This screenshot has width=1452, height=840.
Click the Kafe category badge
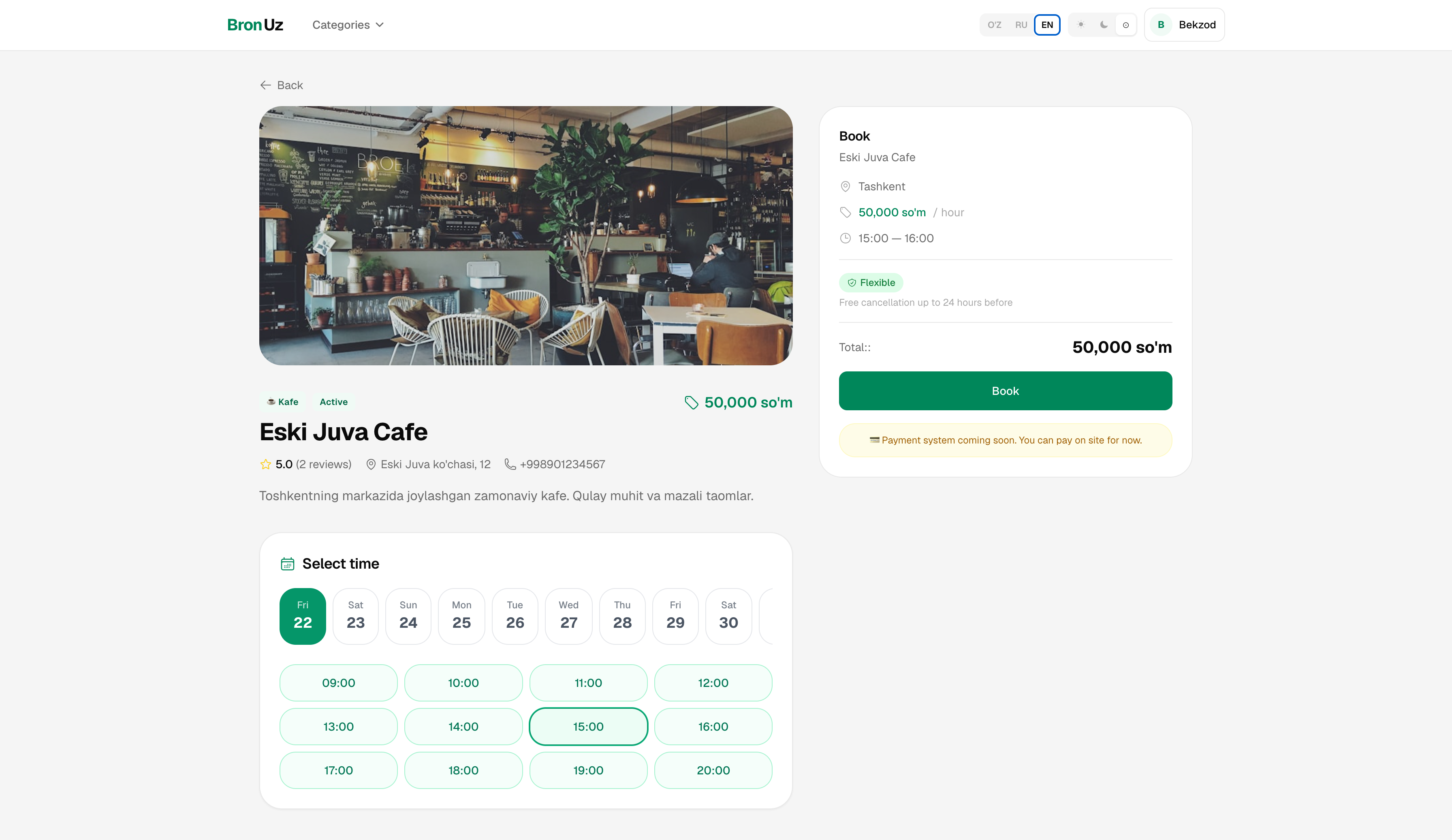click(282, 401)
